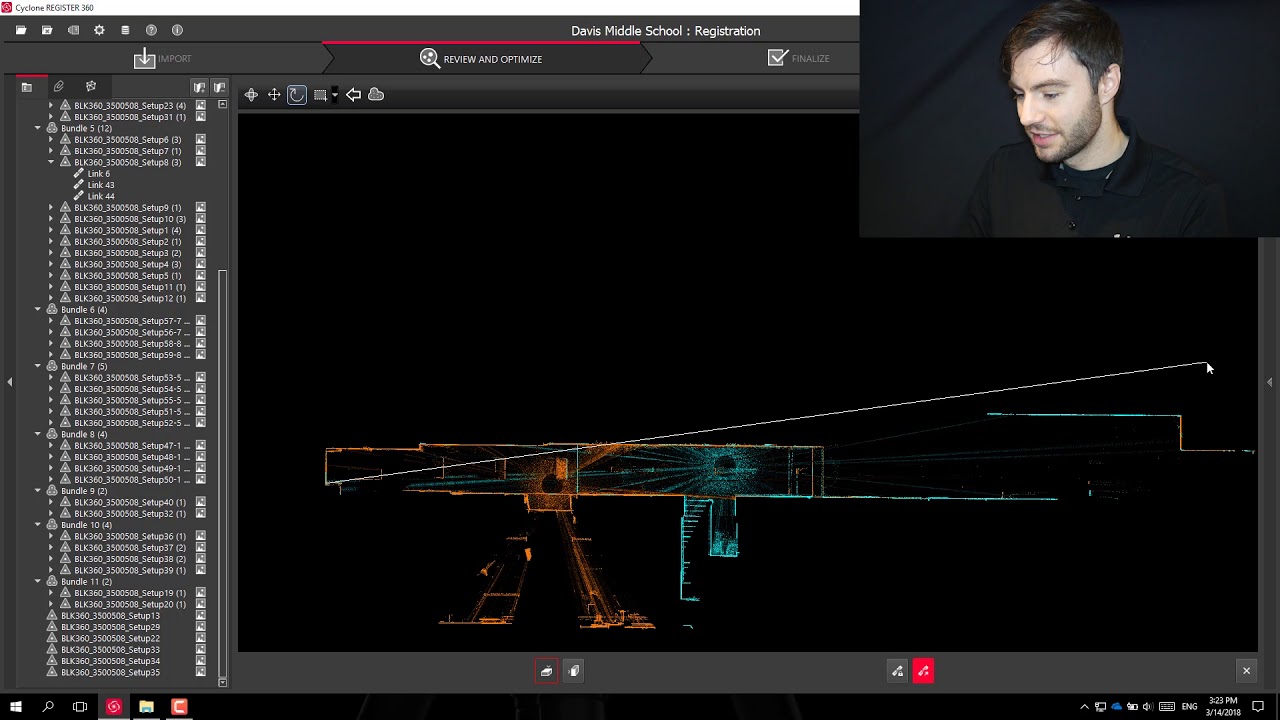Toggle image icon for Setup40 (1)

click(x=201, y=502)
